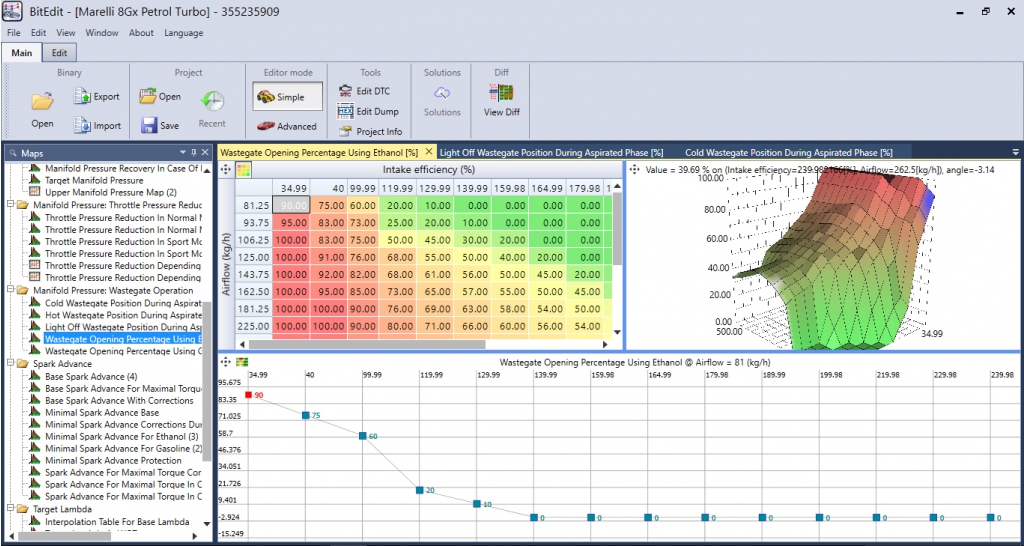Screen dimensions: 1024x546
Task: Collapse the Target Lambda folder
Action: pos(10,509)
